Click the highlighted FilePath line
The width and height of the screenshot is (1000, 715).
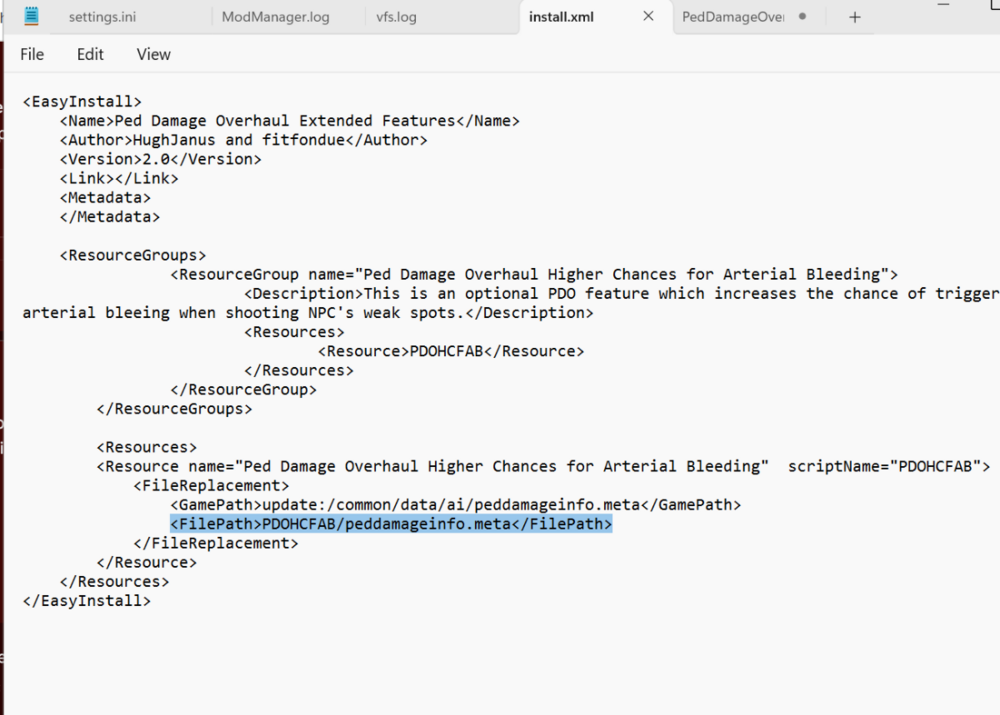pyautogui.click(x=390, y=524)
